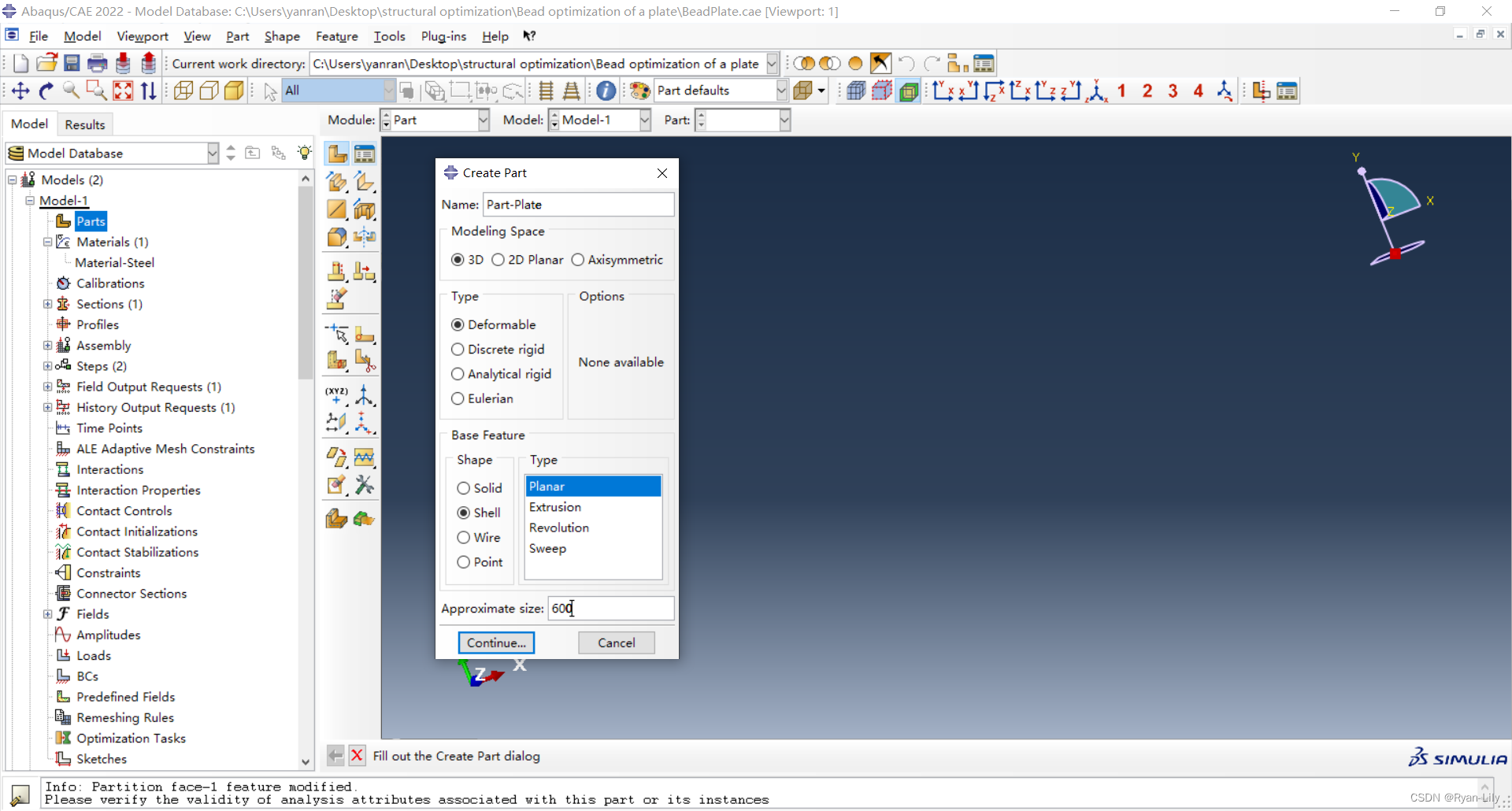This screenshot has width=1512, height=811.
Task: Open the Geometry Repair Tools wrench icon
Action: coord(365,485)
